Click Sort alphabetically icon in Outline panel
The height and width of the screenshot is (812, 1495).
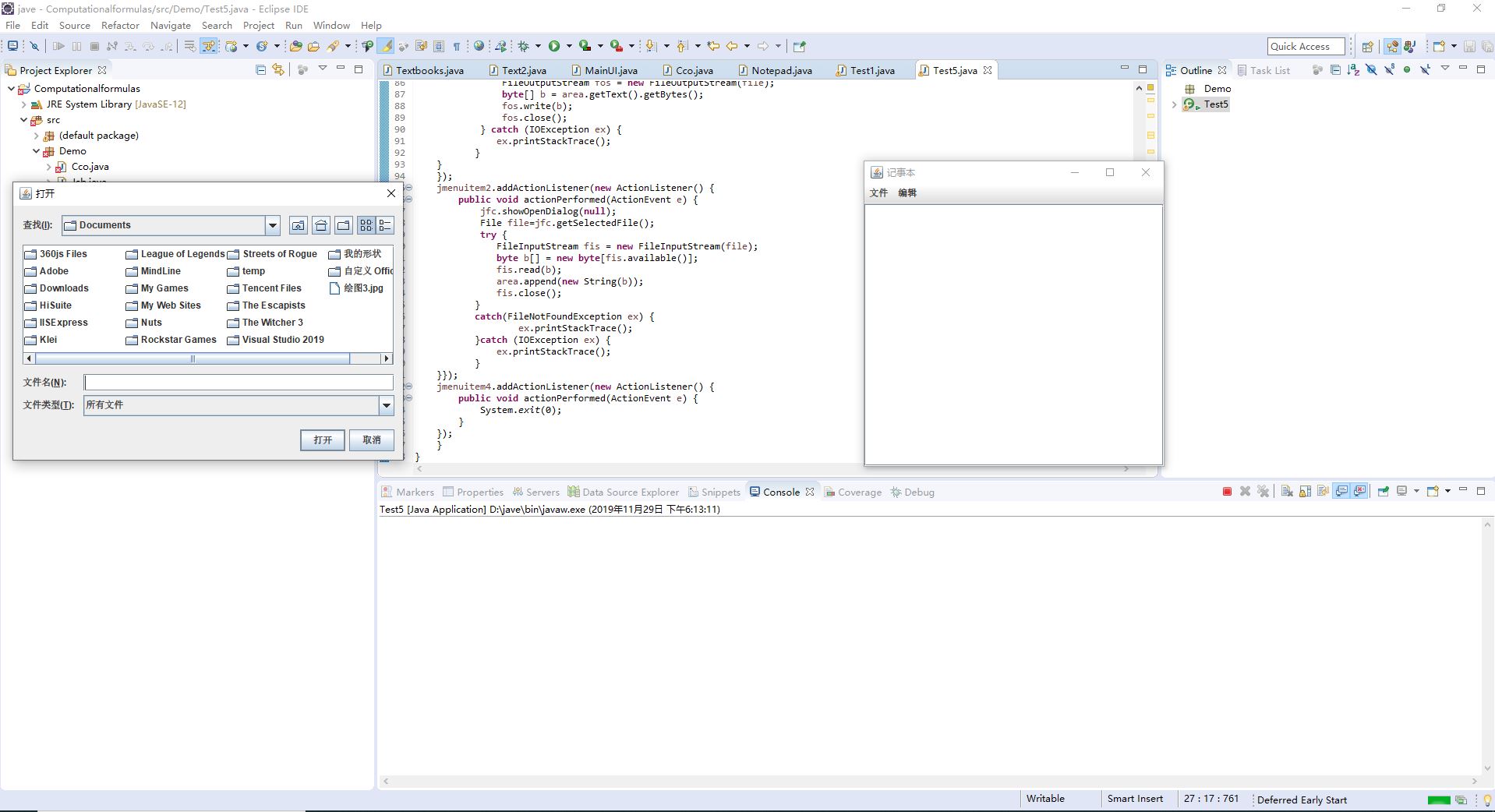[x=1353, y=70]
